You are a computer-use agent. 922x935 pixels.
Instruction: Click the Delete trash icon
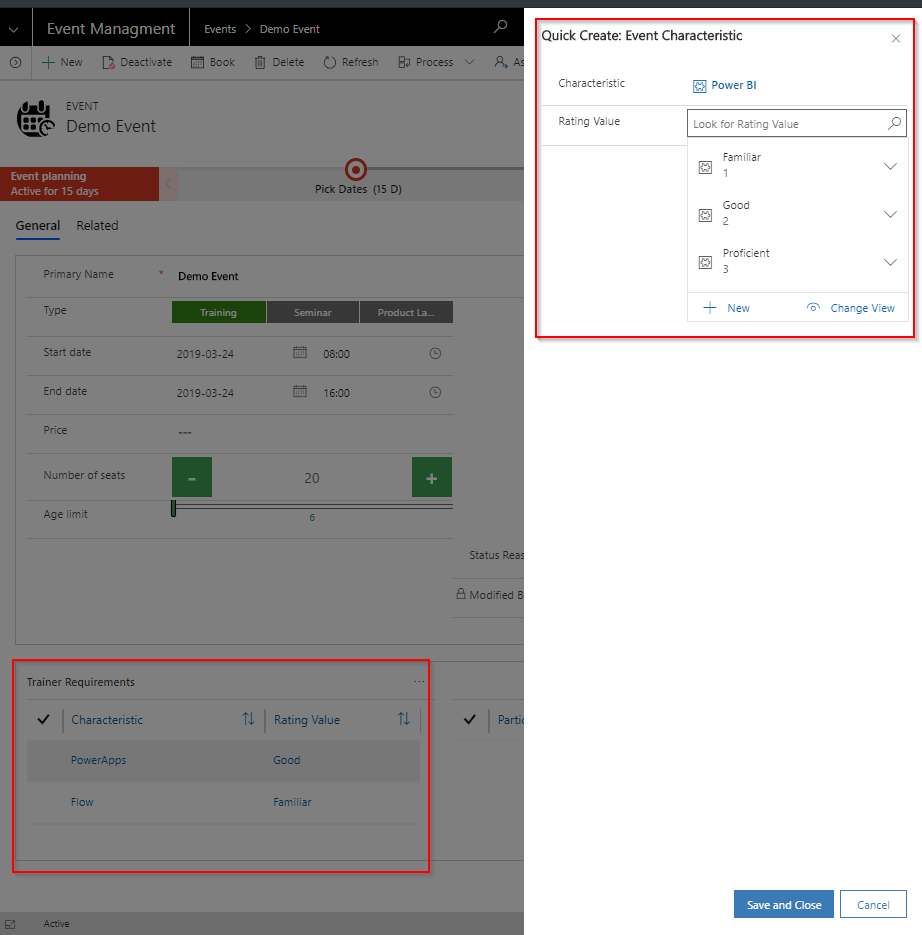(260, 62)
